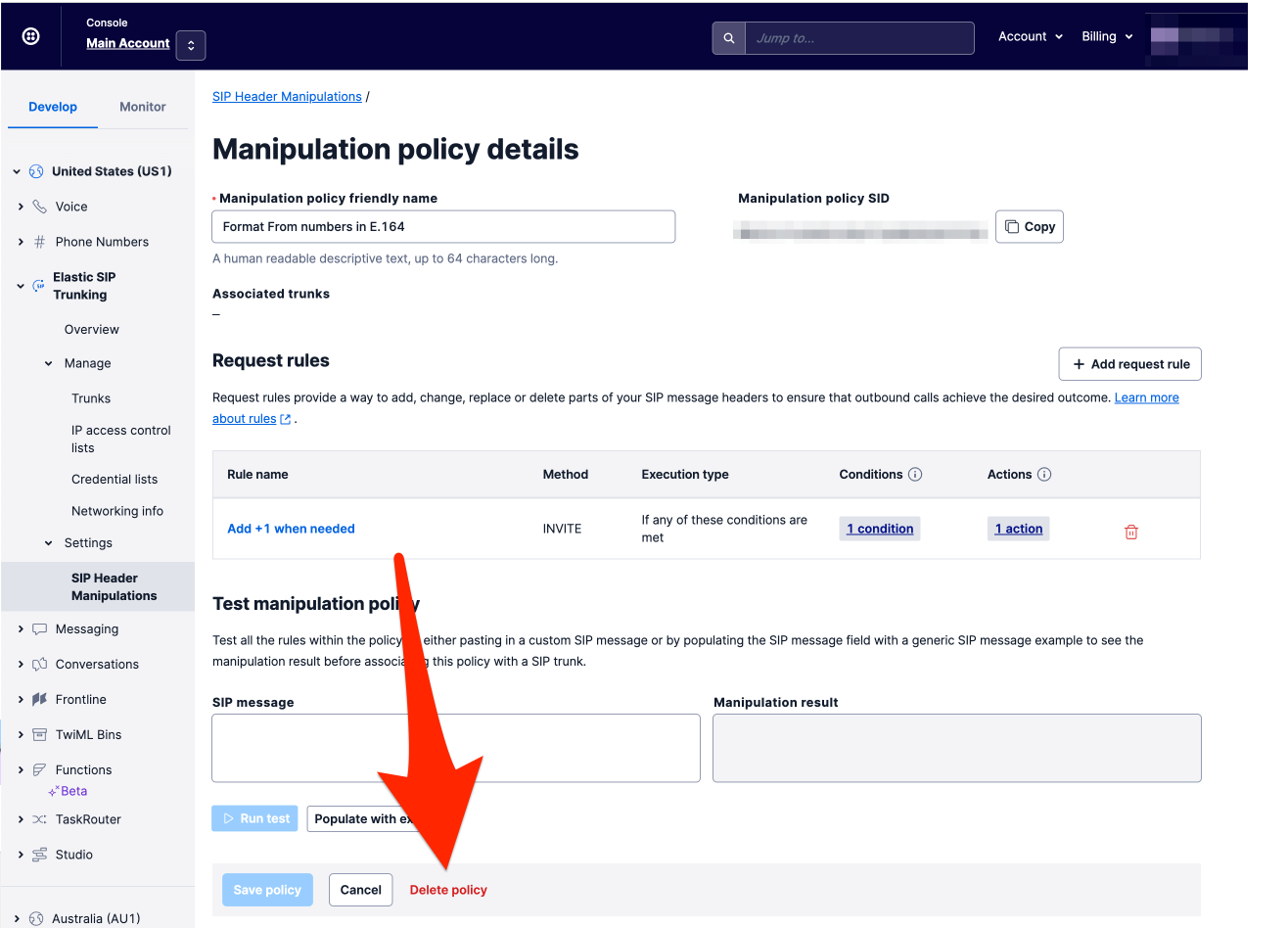Open the Billing dropdown
Screen dimensions: 1288x928
pyautogui.click(x=1107, y=36)
